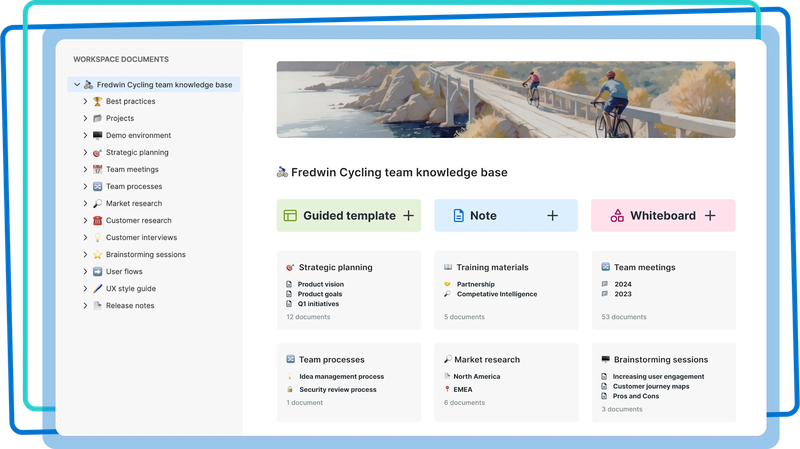
Task: Create a new Whiteboard
Action: click(663, 215)
